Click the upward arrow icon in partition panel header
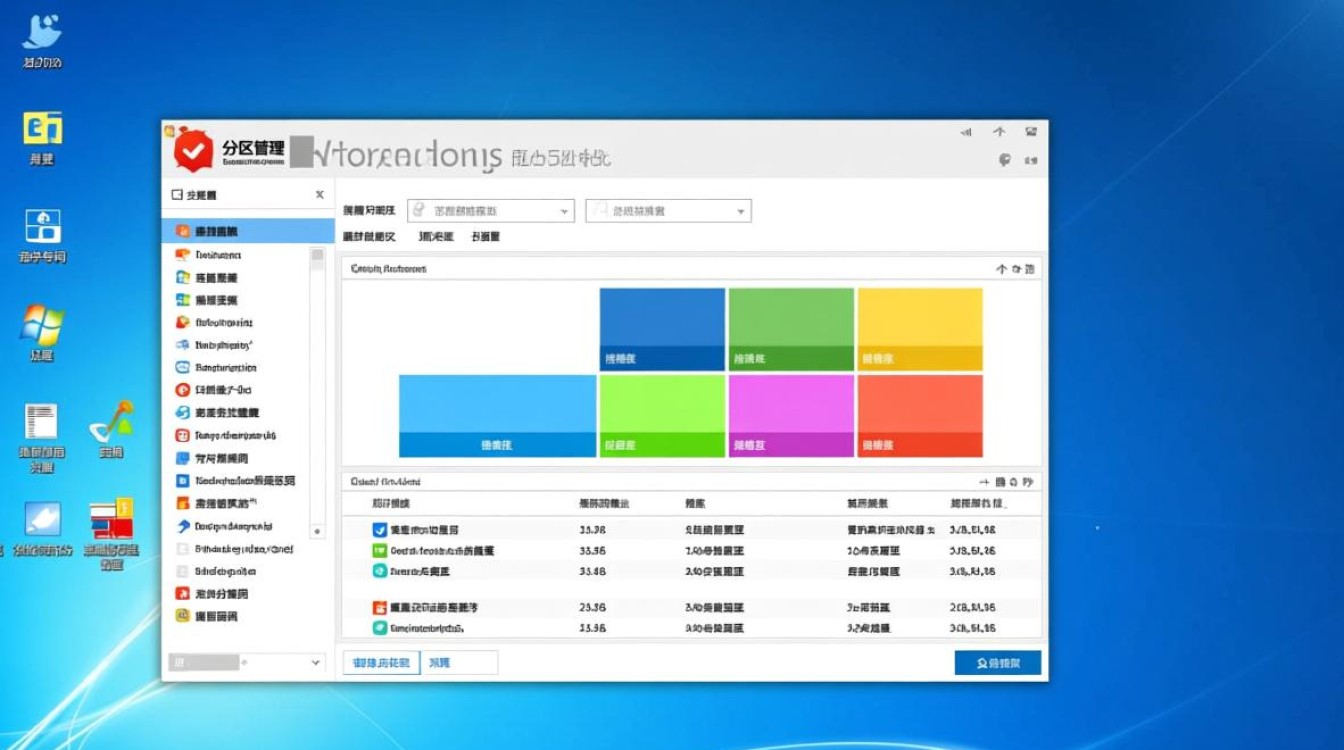This screenshot has width=1344, height=750. click(x=1002, y=269)
